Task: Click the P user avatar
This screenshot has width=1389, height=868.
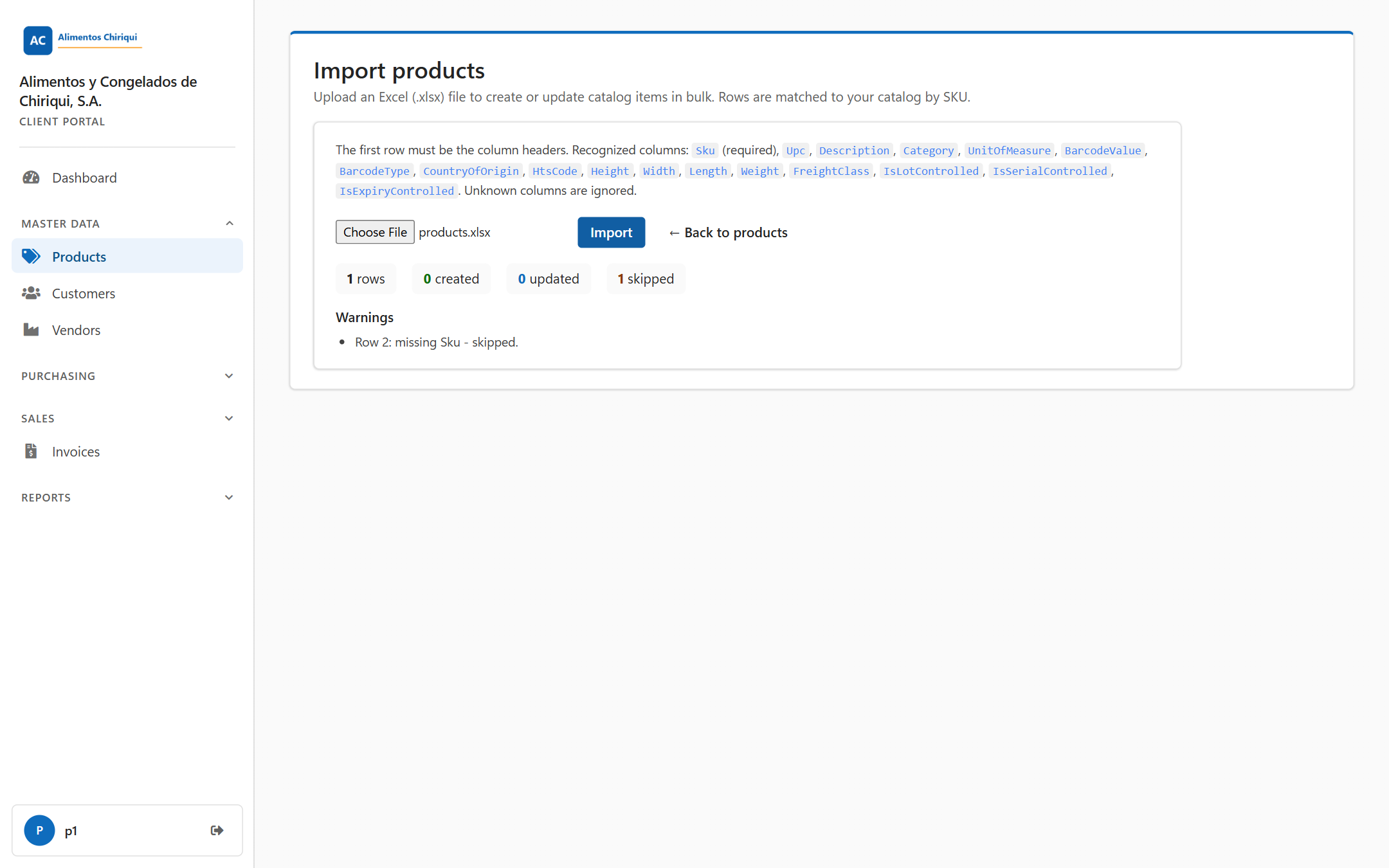Action: coord(39,830)
